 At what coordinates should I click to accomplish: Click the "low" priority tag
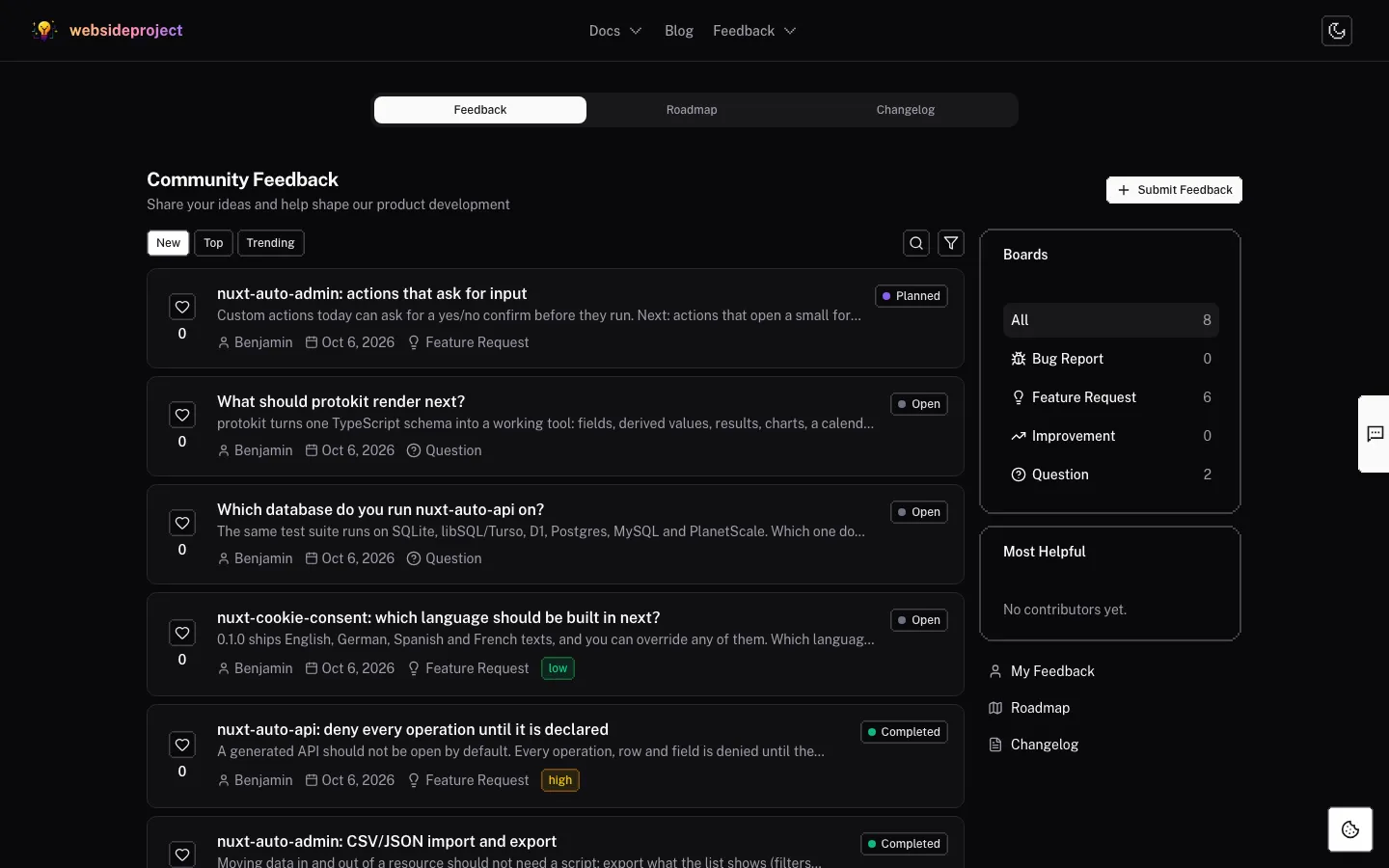(x=558, y=668)
